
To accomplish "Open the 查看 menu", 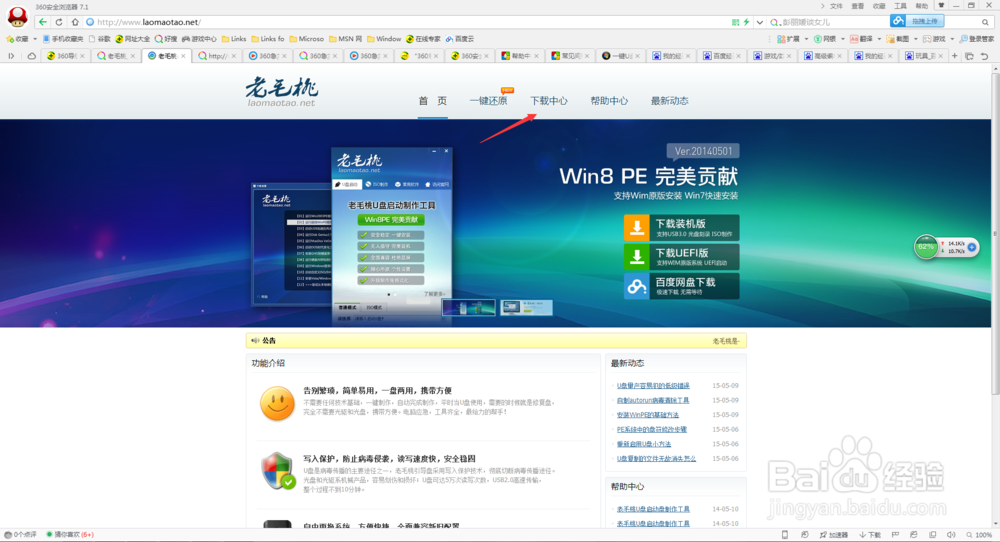I will (858, 6).
